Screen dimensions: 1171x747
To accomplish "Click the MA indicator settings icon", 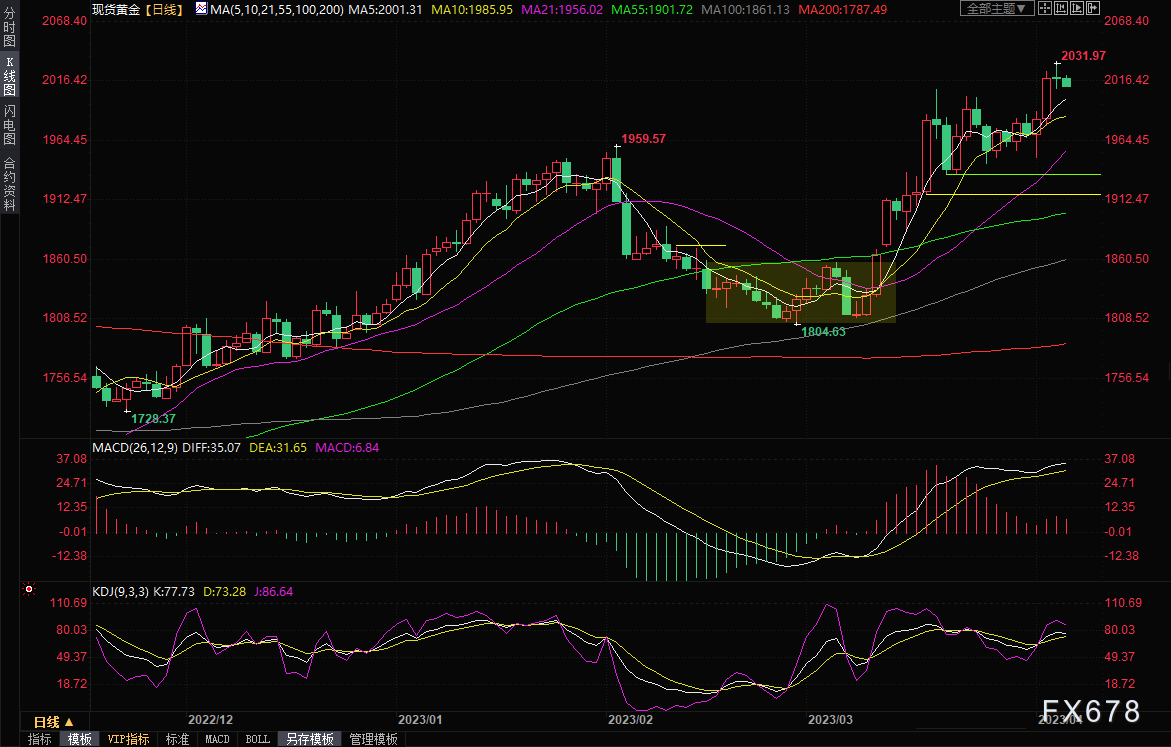I will [x=201, y=9].
